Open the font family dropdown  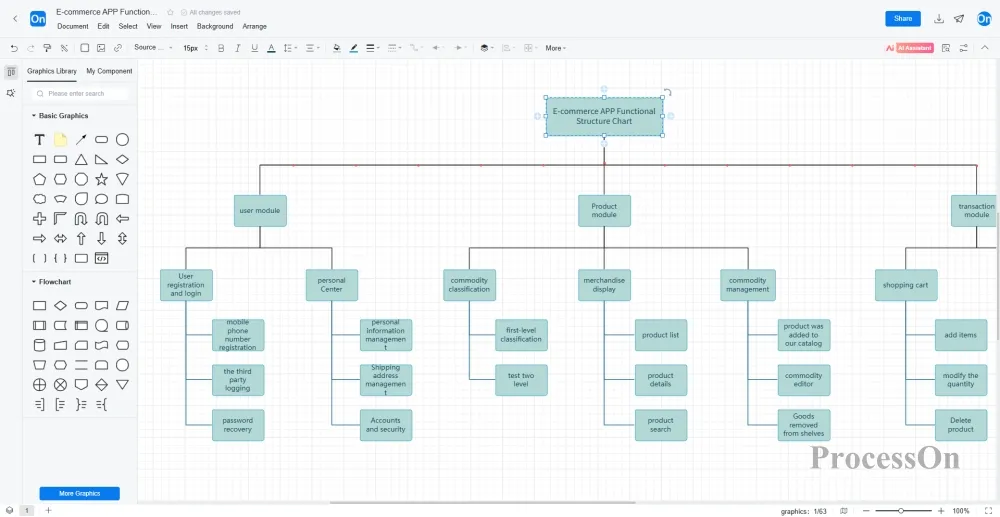tap(153, 48)
